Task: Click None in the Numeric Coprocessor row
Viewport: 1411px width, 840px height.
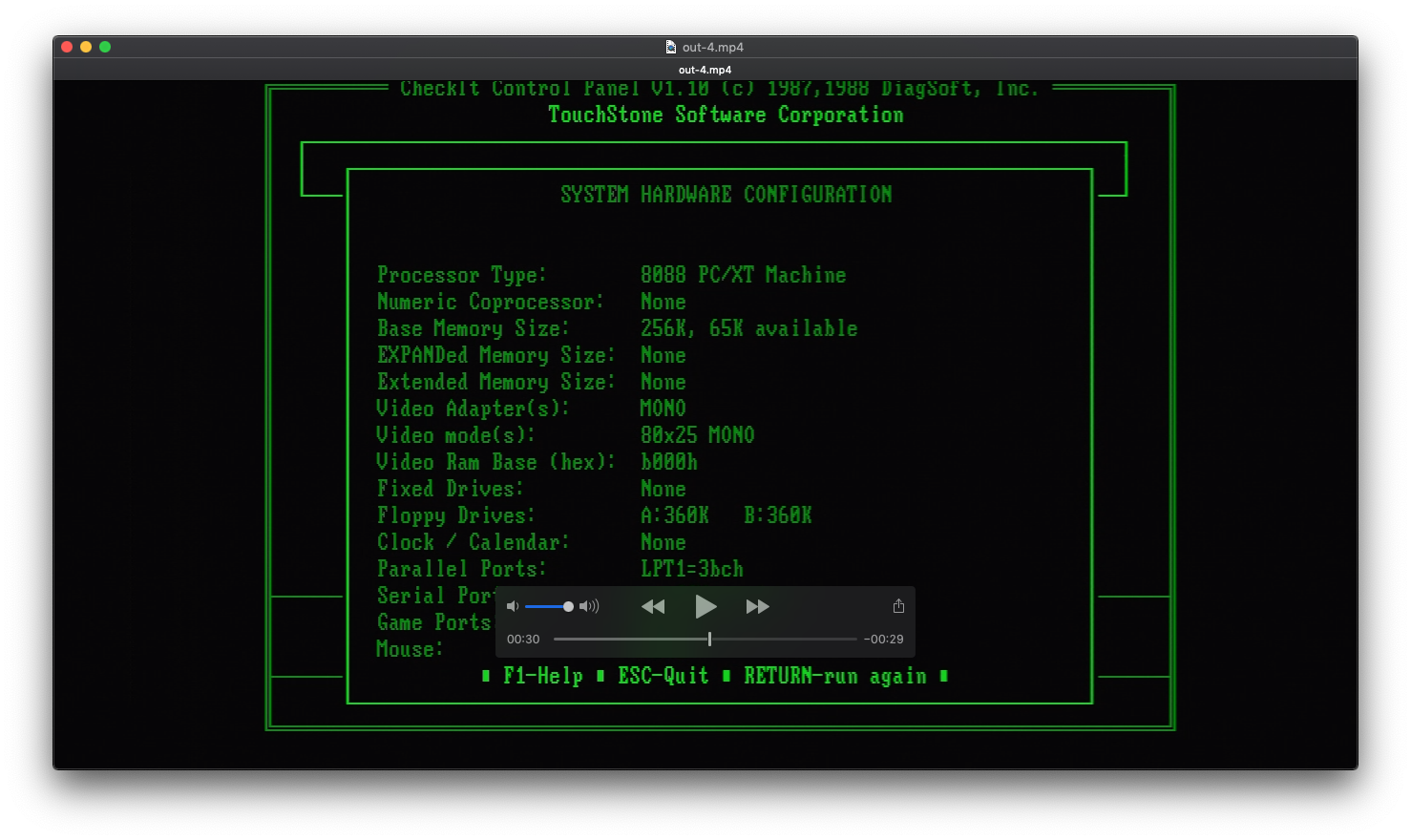Action: click(x=663, y=302)
